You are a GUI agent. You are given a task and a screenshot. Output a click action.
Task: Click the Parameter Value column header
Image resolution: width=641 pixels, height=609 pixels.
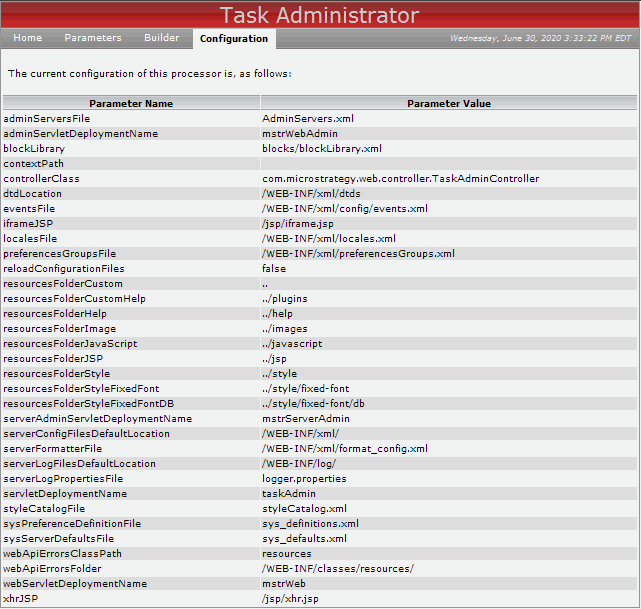pos(449,103)
